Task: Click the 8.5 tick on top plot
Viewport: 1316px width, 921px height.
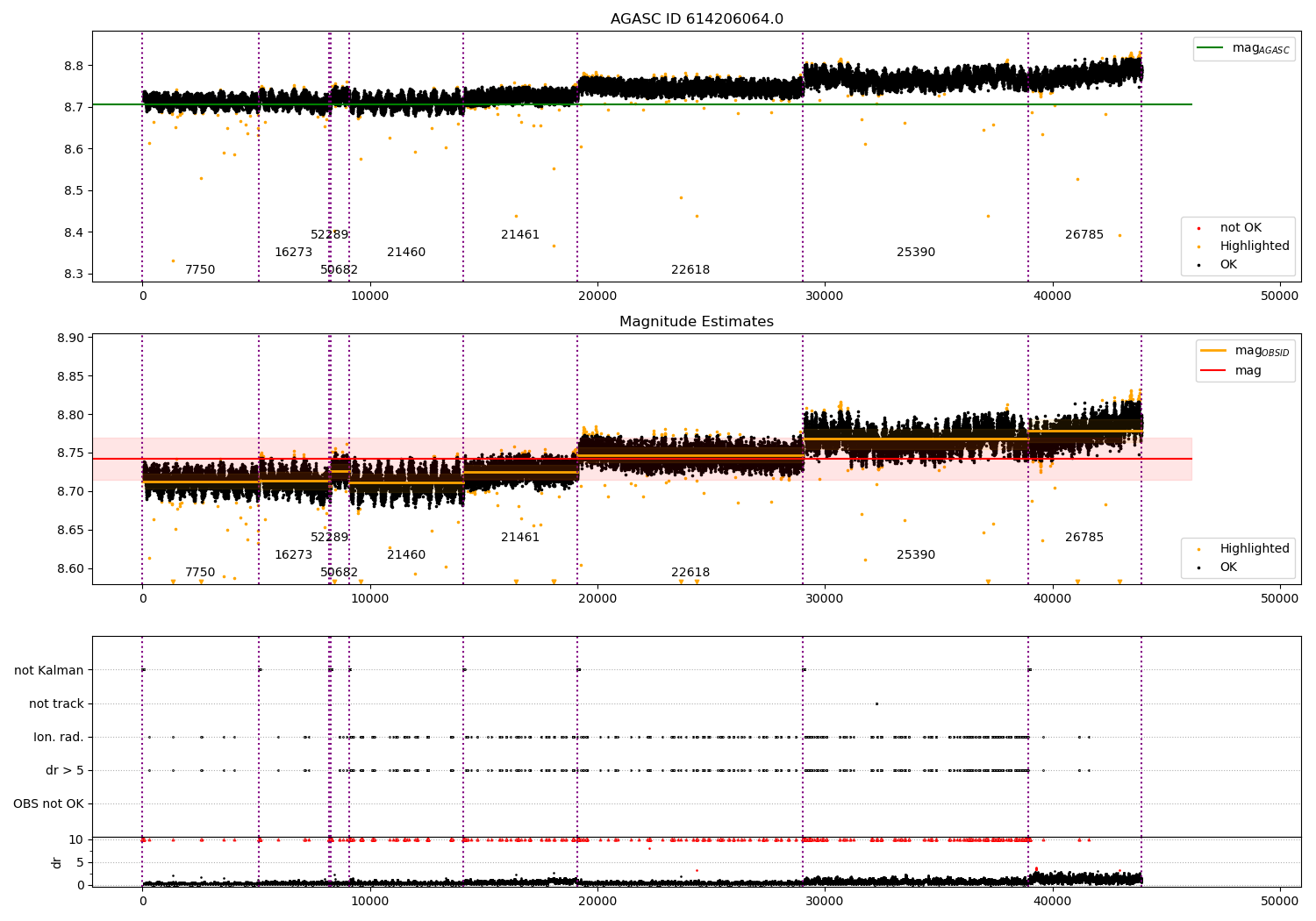Action: [x=73, y=191]
